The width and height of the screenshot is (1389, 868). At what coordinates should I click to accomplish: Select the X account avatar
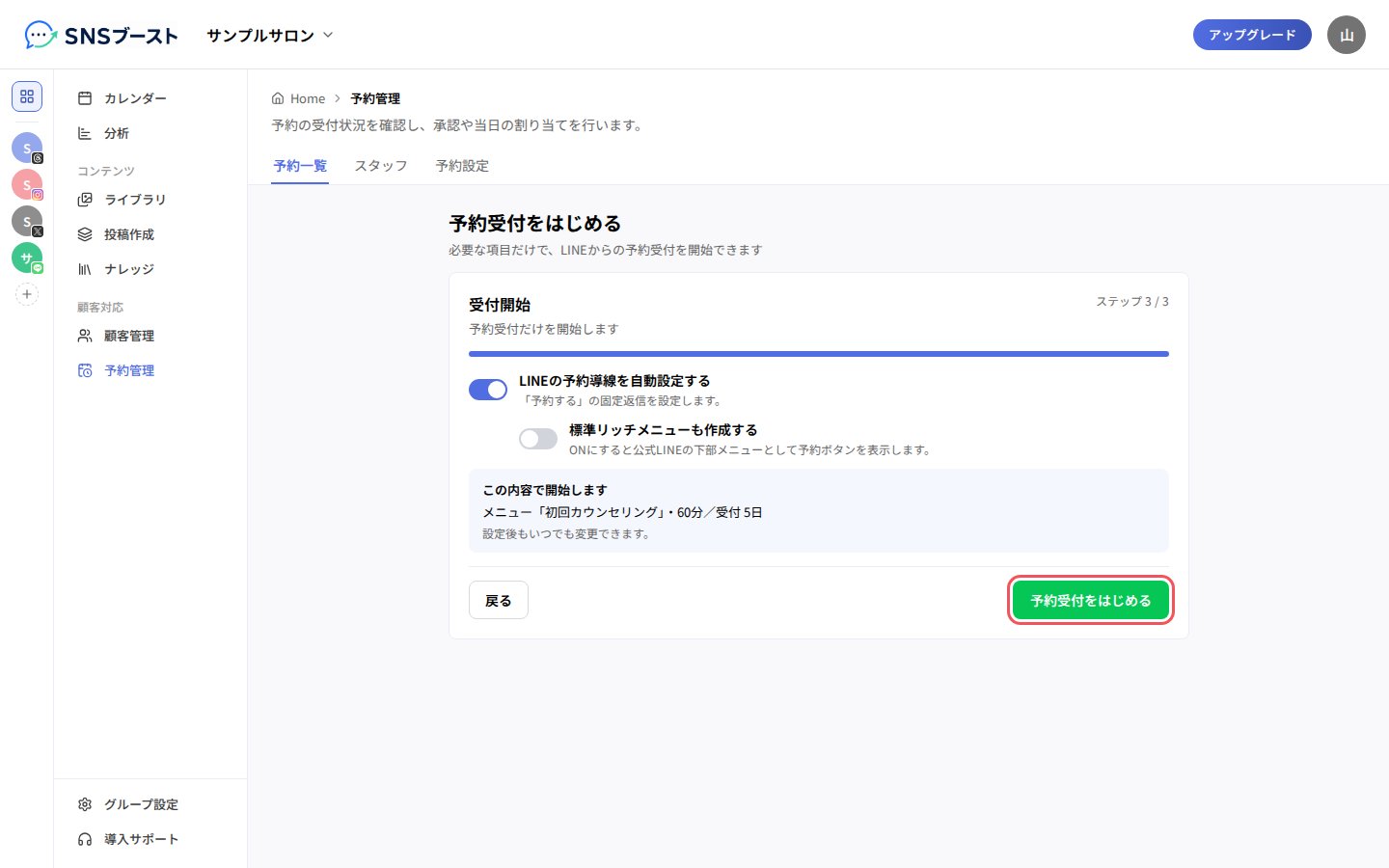[x=27, y=221]
